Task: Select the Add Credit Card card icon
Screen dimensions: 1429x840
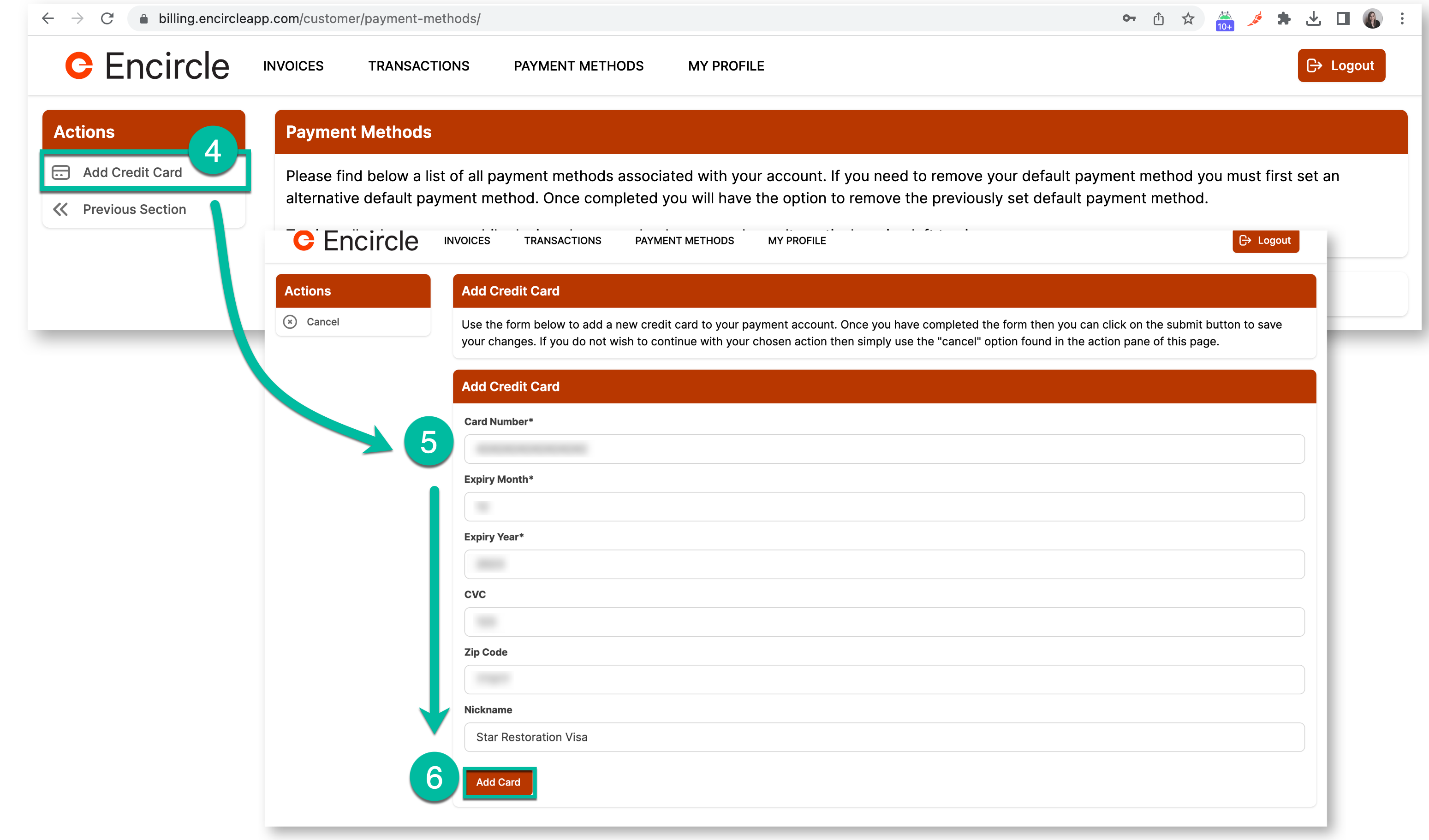Action: point(61,172)
